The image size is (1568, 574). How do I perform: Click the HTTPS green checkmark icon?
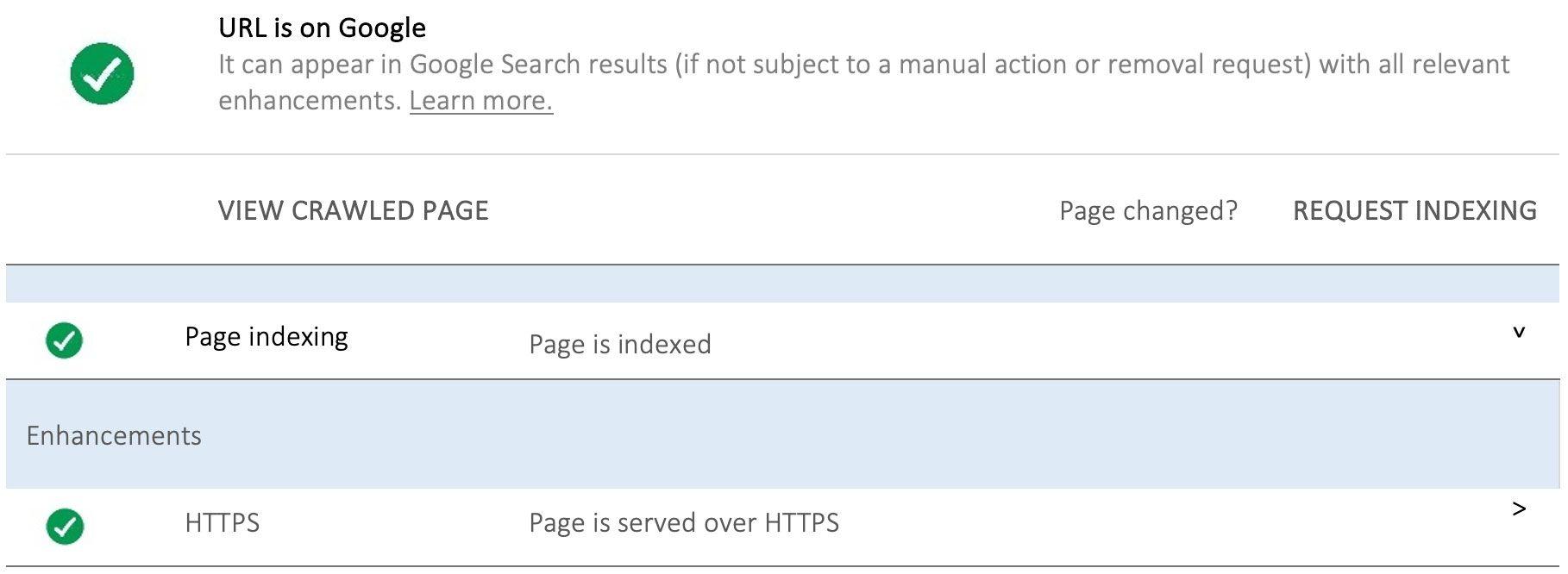tap(64, 527)
